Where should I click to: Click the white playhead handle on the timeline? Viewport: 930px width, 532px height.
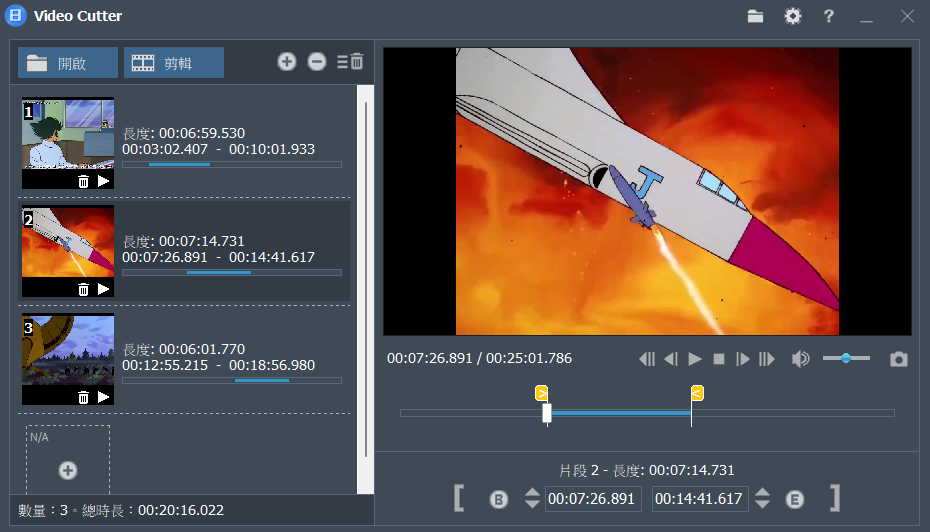click(547, 413)
